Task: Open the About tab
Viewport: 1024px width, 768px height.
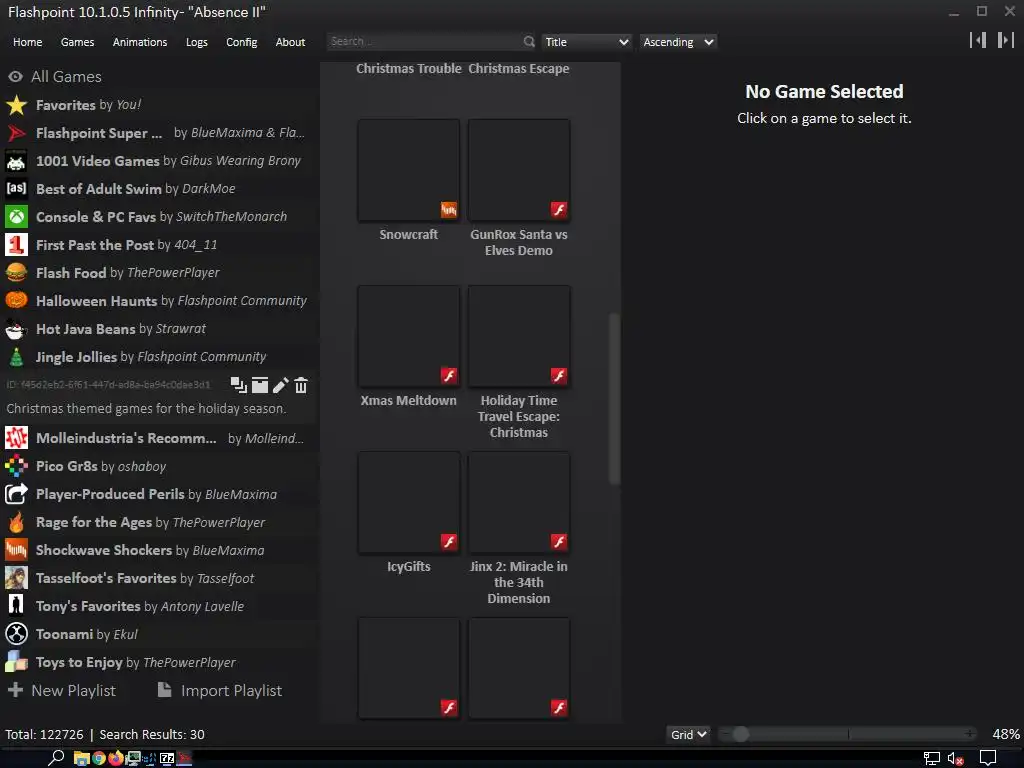Action: click(x=290, y=42)
